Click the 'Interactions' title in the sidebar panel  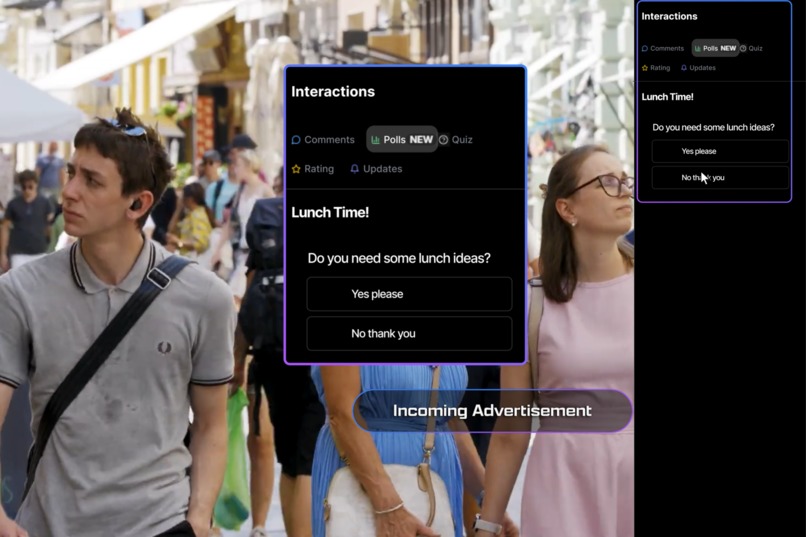[x=669, y=16]
